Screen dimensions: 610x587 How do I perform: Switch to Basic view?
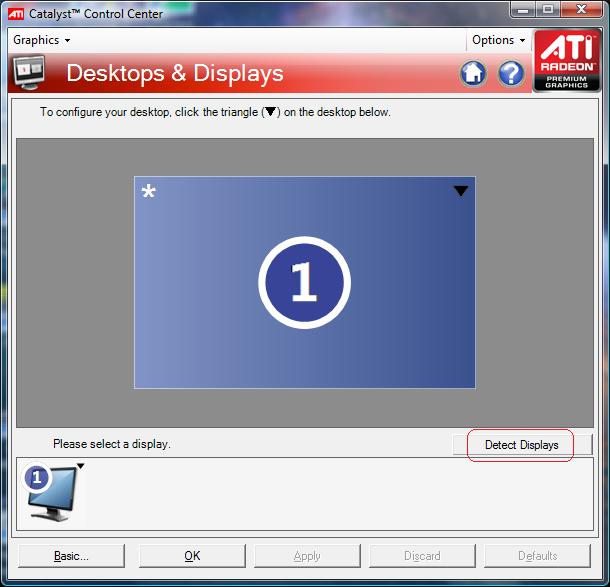click(x=71, y=556)
